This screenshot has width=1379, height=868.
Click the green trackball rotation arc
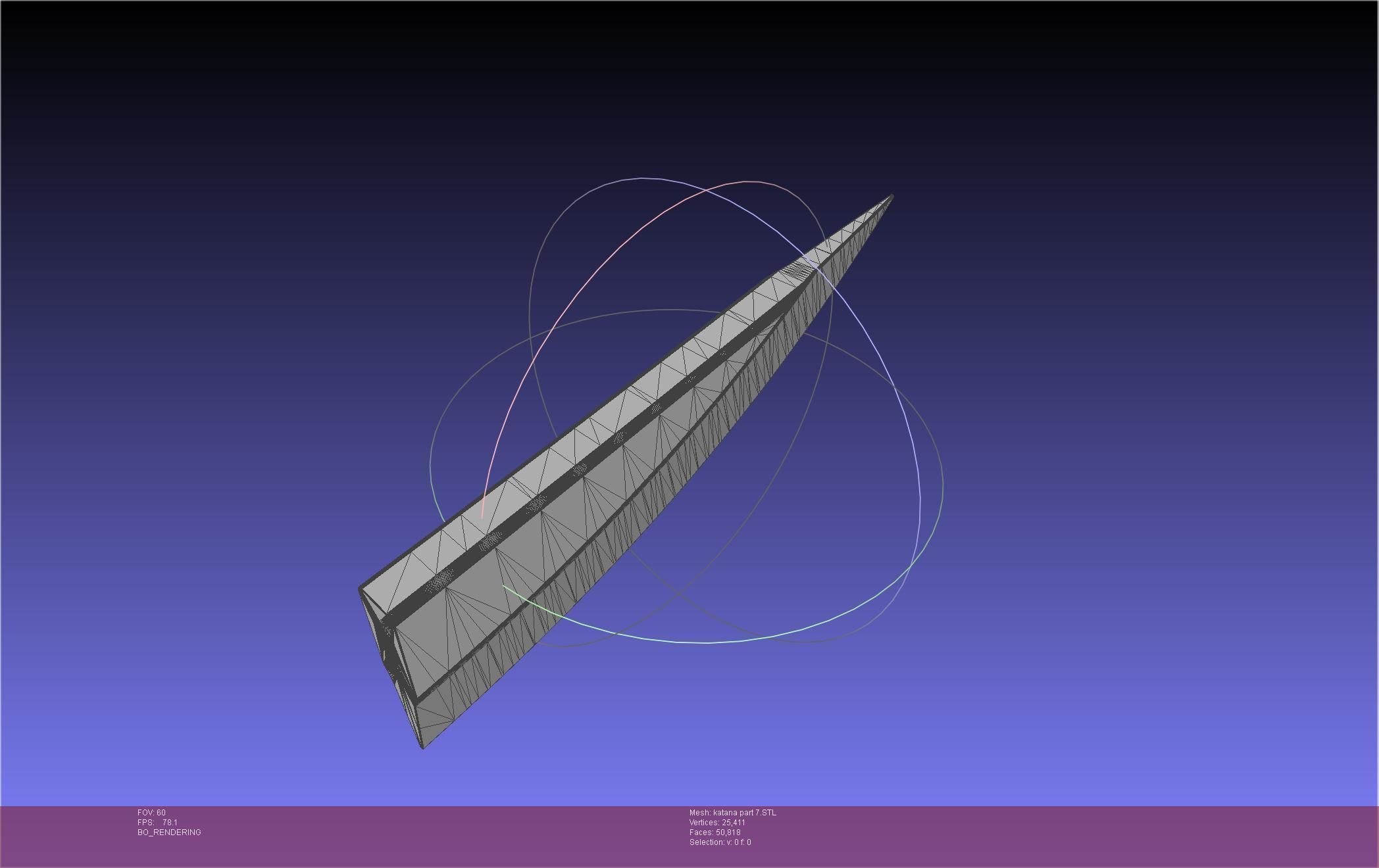(x=707, y=642)
